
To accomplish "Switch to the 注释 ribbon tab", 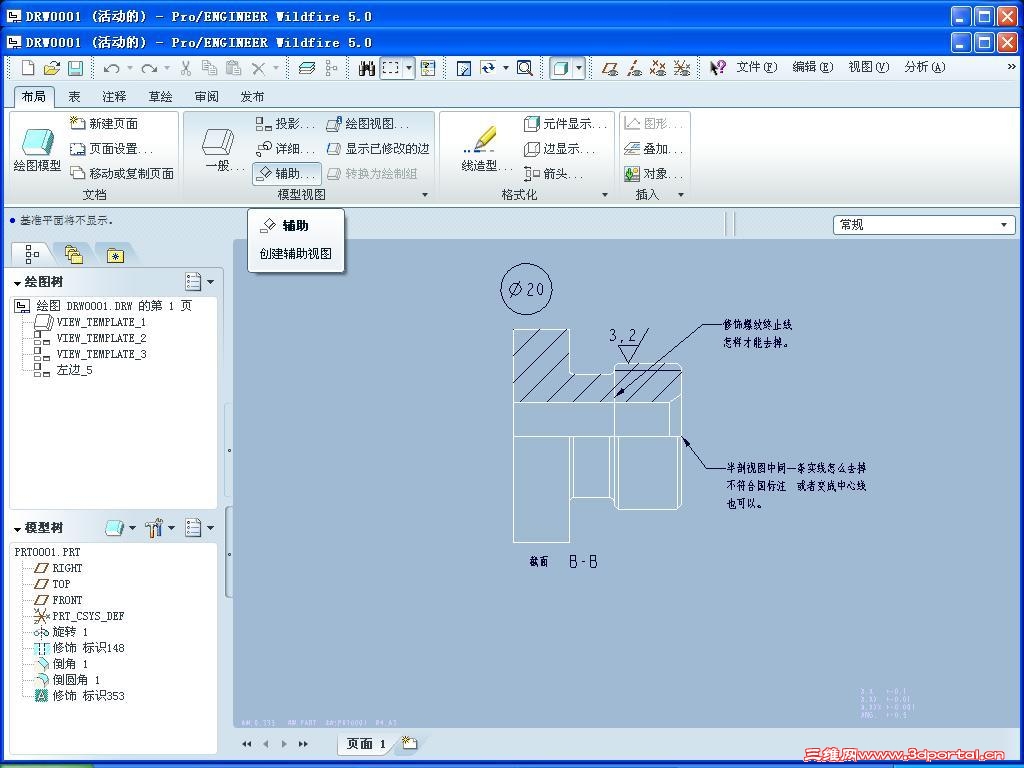I will [x=114, y=97].
